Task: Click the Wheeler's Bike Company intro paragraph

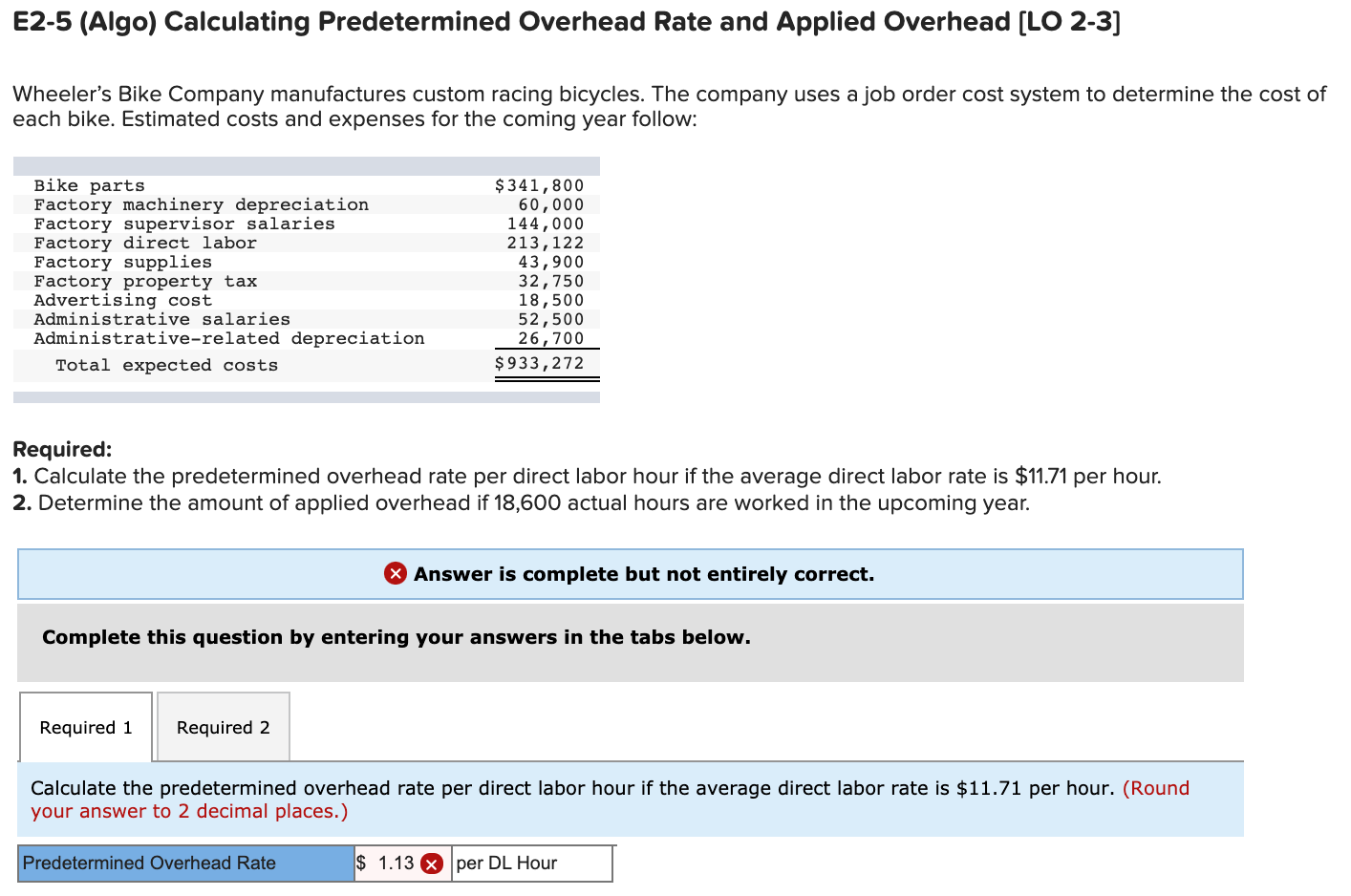Action: point(669,107)
